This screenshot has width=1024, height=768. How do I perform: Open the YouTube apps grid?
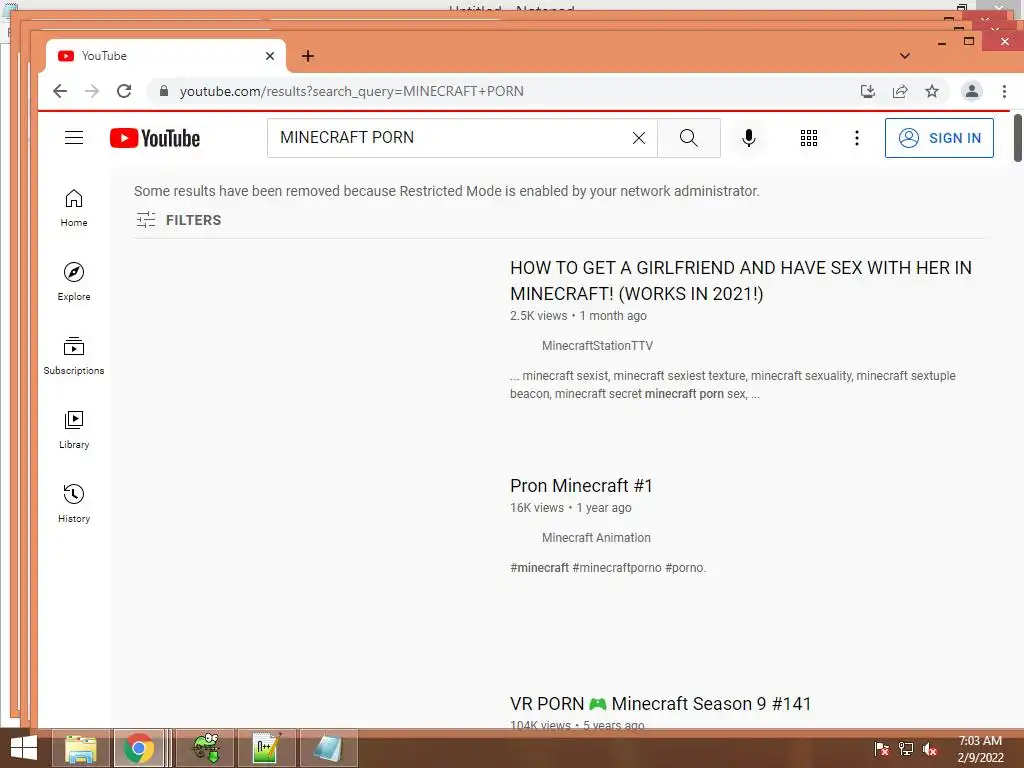[808, 138]
